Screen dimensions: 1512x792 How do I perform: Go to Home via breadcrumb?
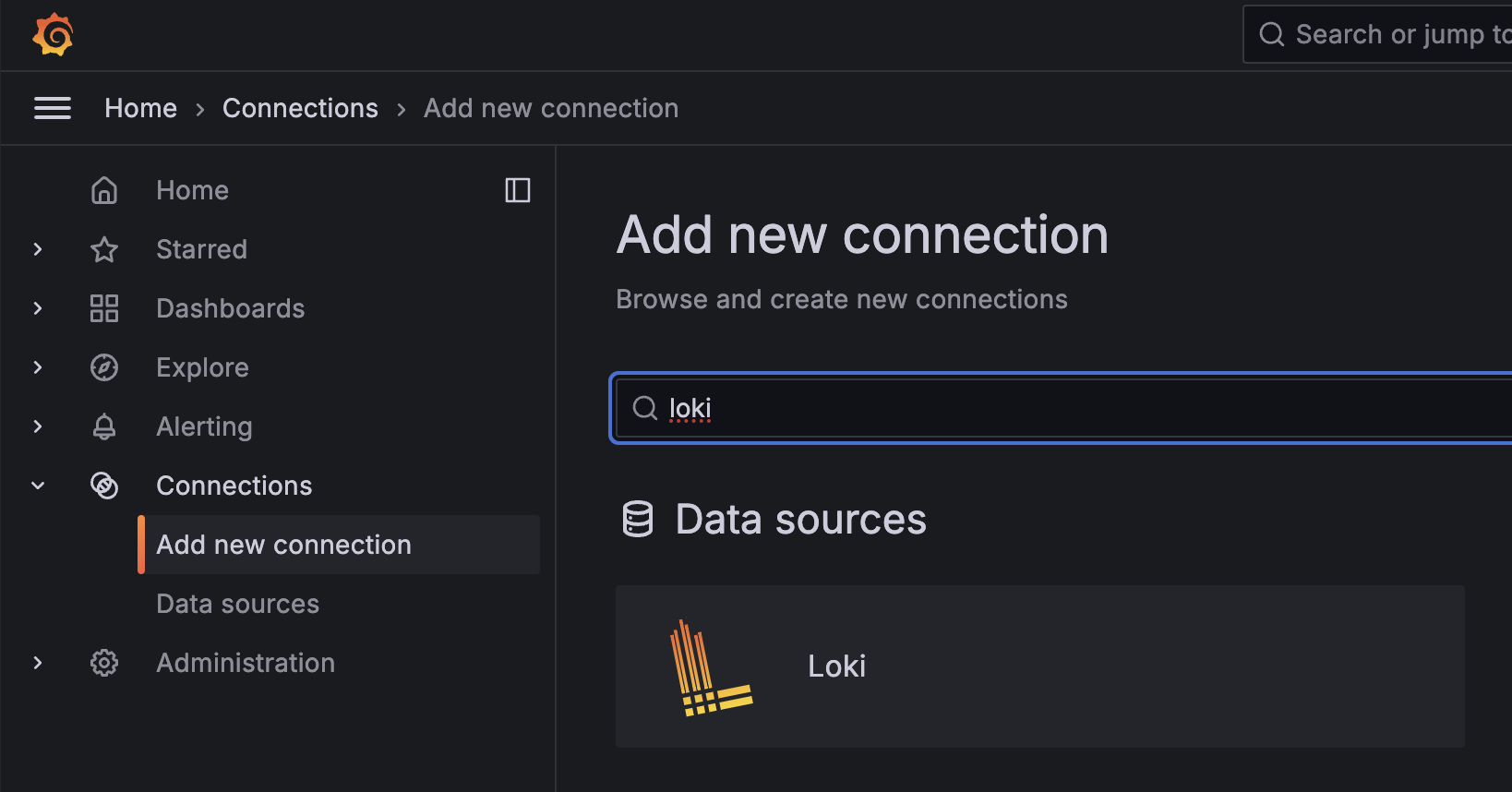pos(140,108)
